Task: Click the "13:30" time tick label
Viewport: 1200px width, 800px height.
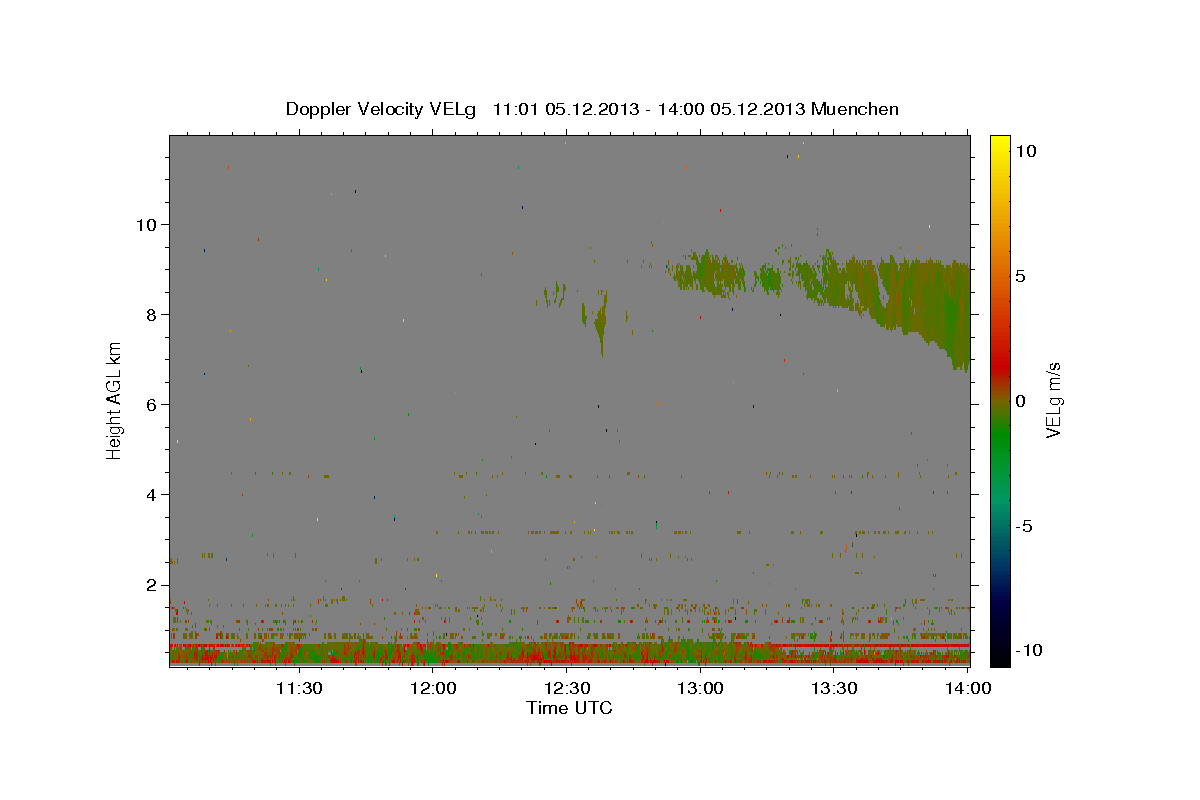Action: point(834,688)
